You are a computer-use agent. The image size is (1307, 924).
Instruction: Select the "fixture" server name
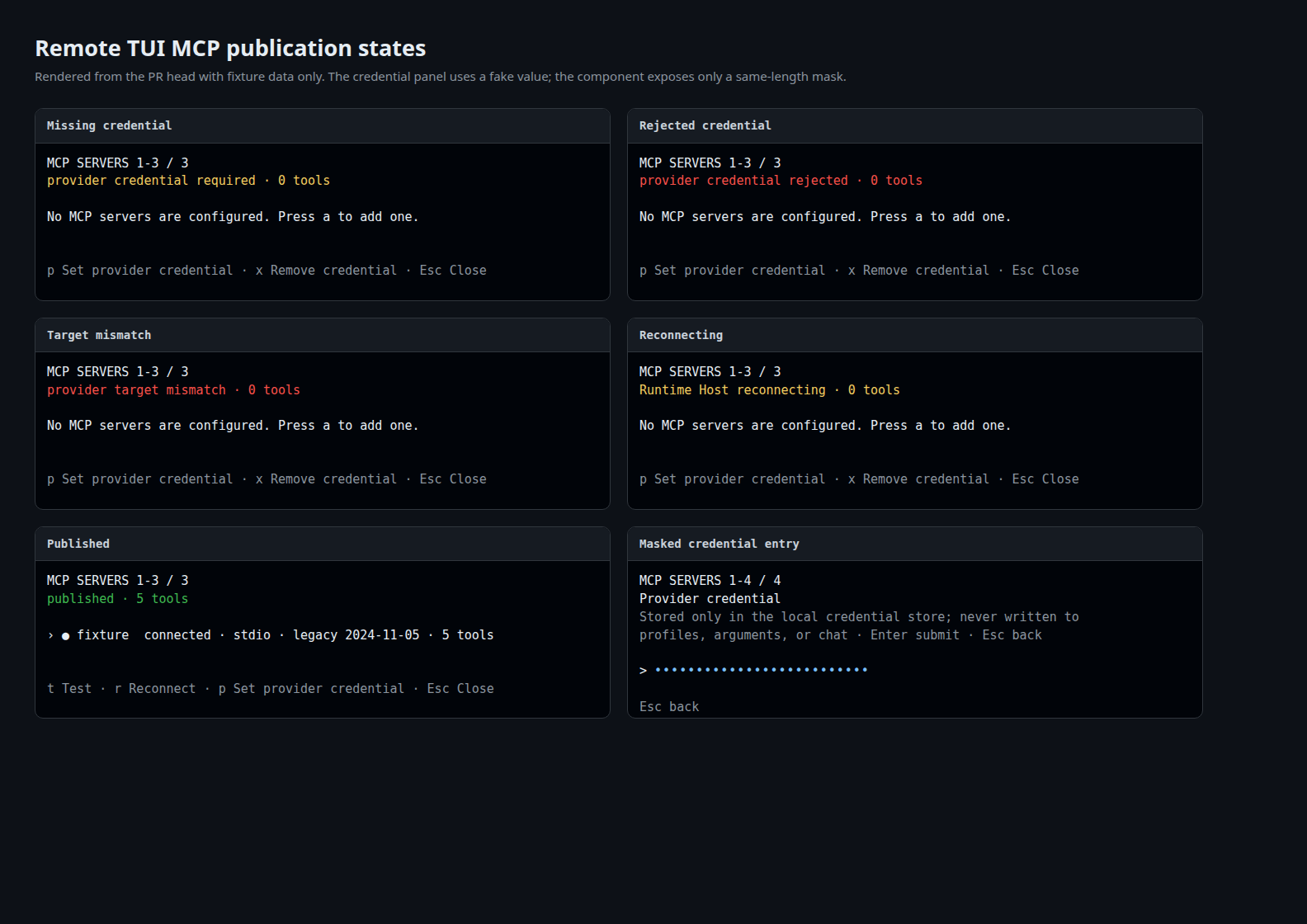(x=103, y=635)
